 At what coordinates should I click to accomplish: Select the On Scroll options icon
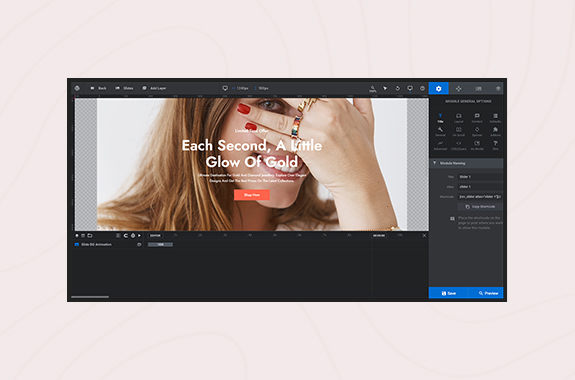459,132
